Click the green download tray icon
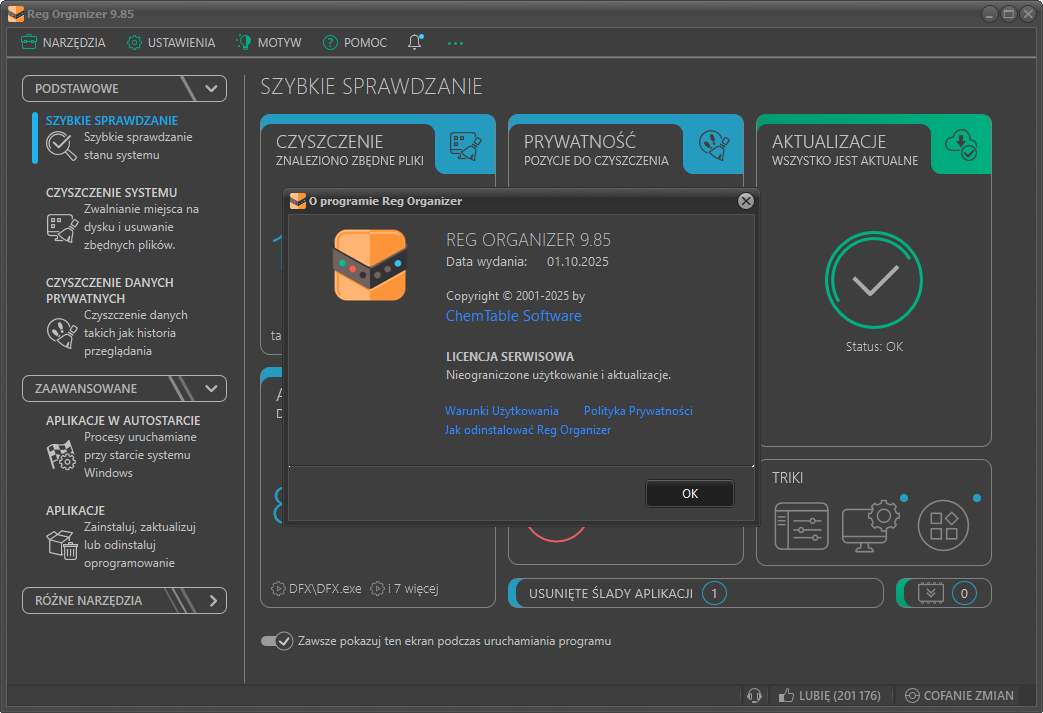This screenshot has height=713, width=1043. point(931,593)
